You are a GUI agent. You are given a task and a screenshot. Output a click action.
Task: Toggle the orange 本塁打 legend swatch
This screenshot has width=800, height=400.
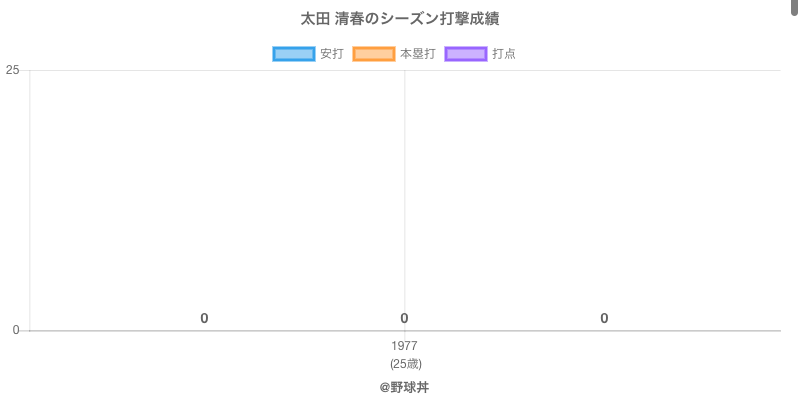point(374,54)
